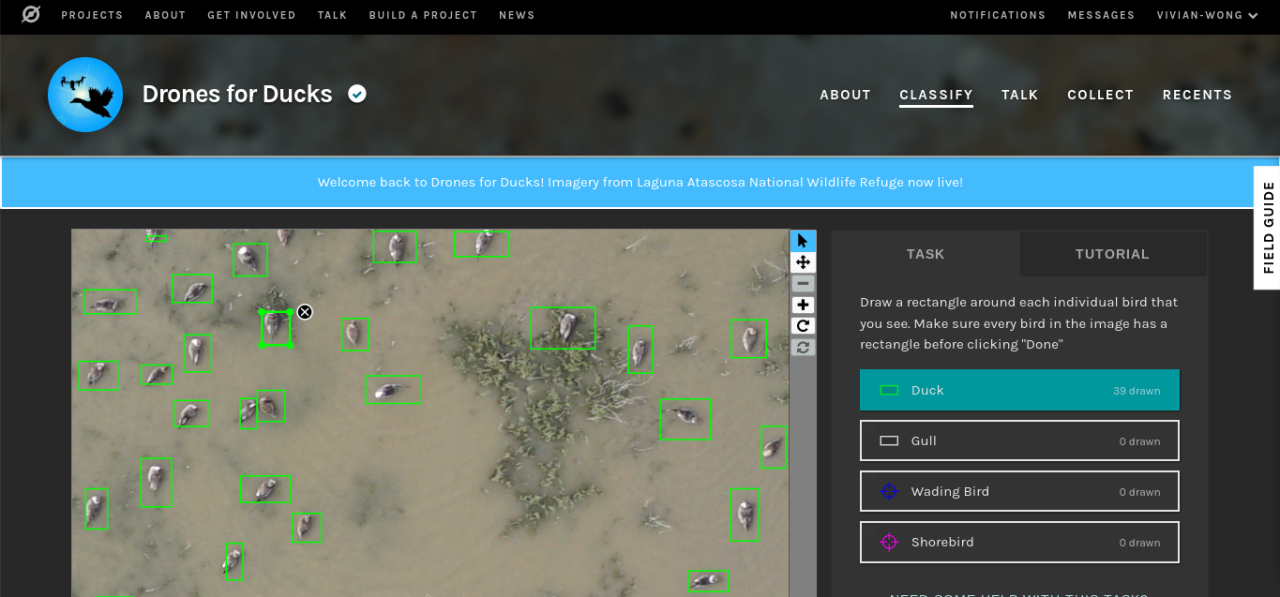
Task: Open Notifications
Action: [x=997, y=15]
